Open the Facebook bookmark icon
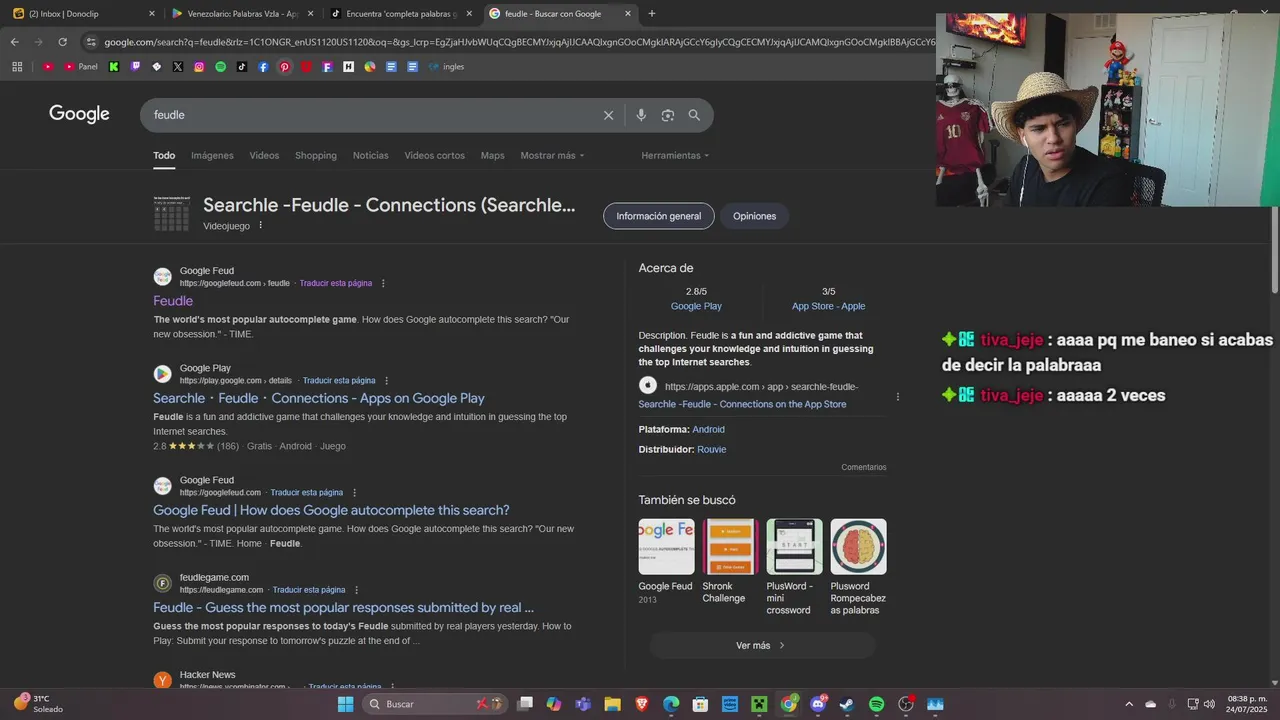The height and width of the screenshot is (720, 1280). click(263, 67)
